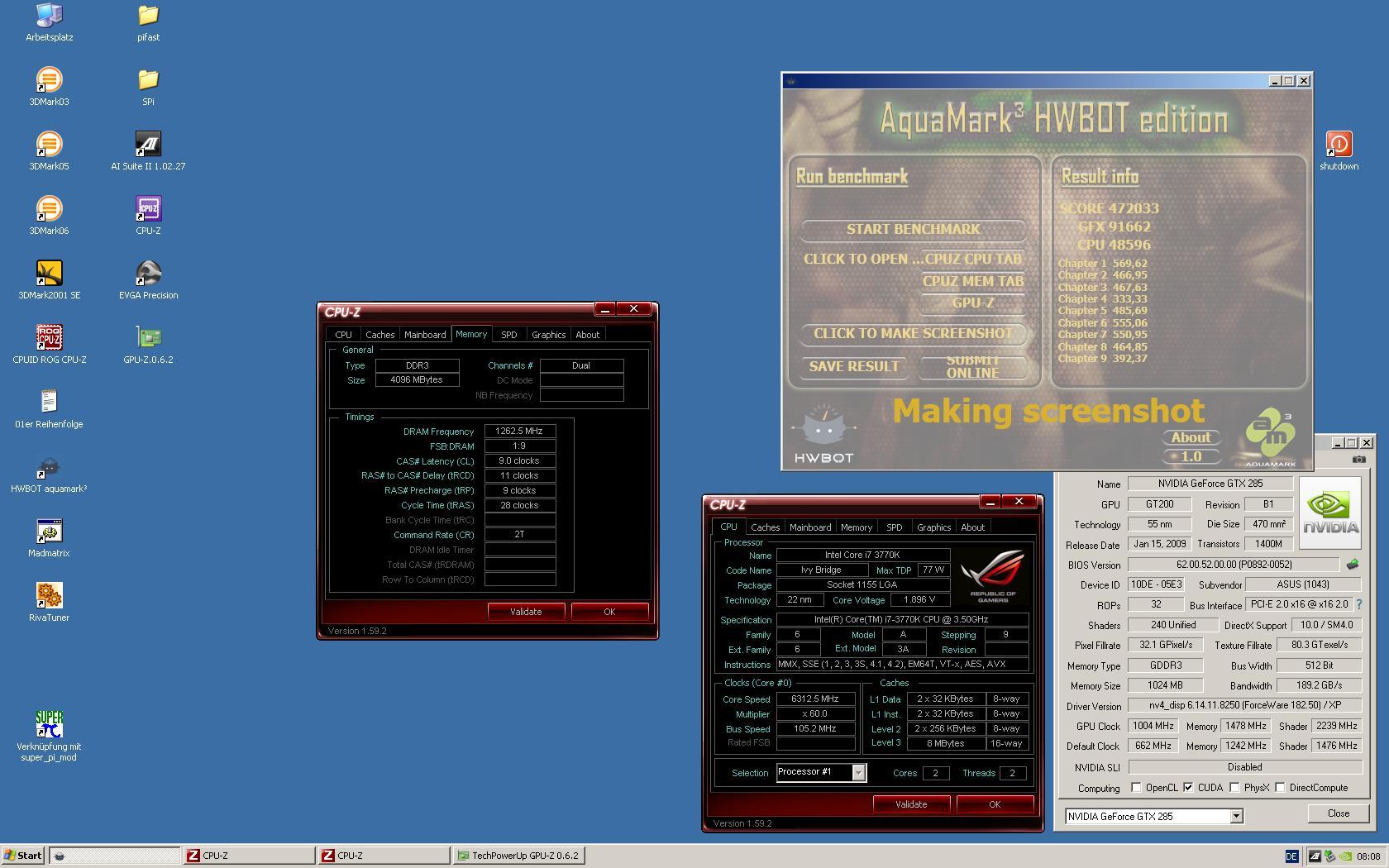This screenshot has height=868, width=1389.
Task: Click OK in the CPU tab window
Action: pos(995,804)
